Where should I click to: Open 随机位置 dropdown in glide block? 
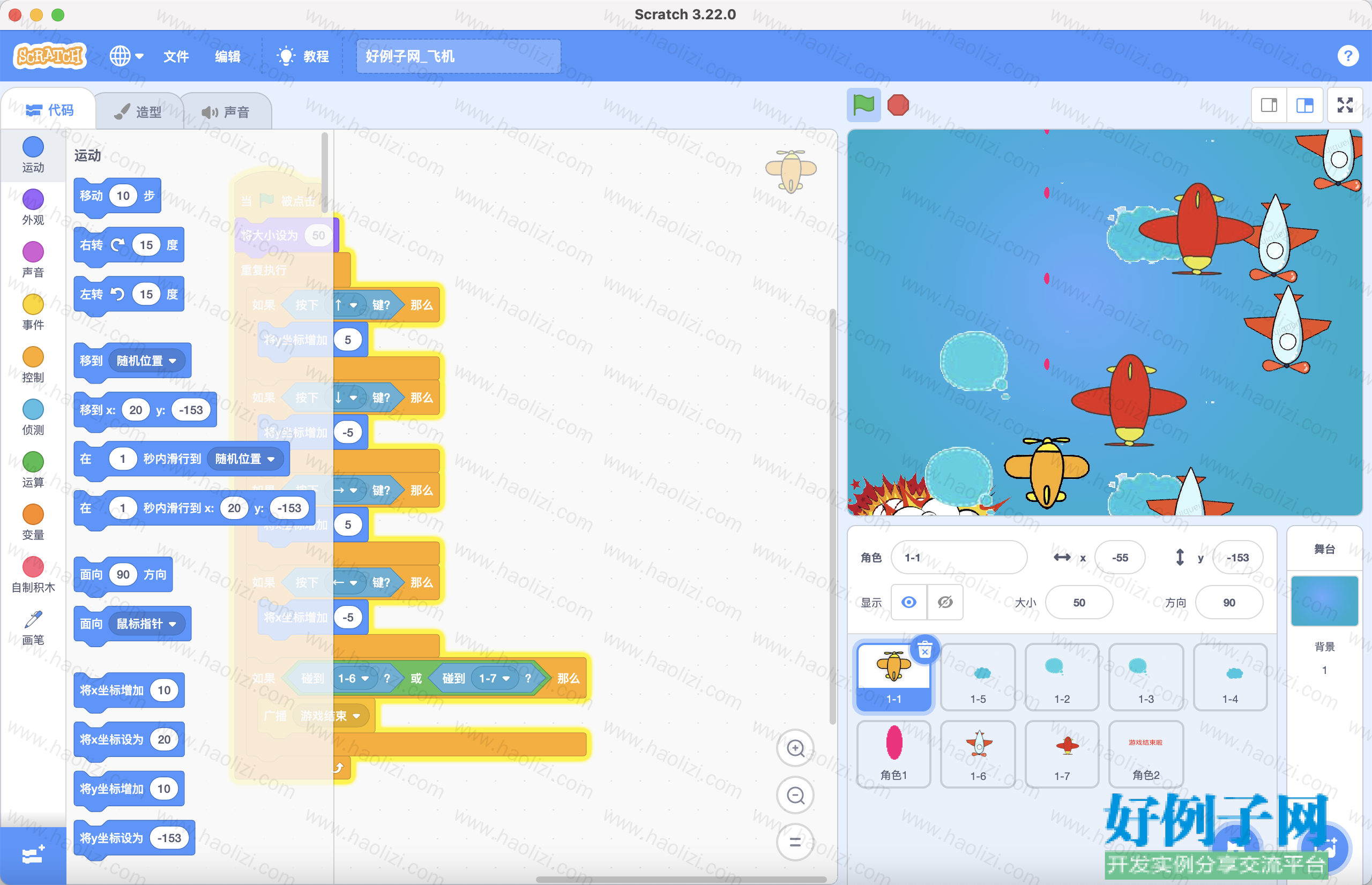coord(245,459)
